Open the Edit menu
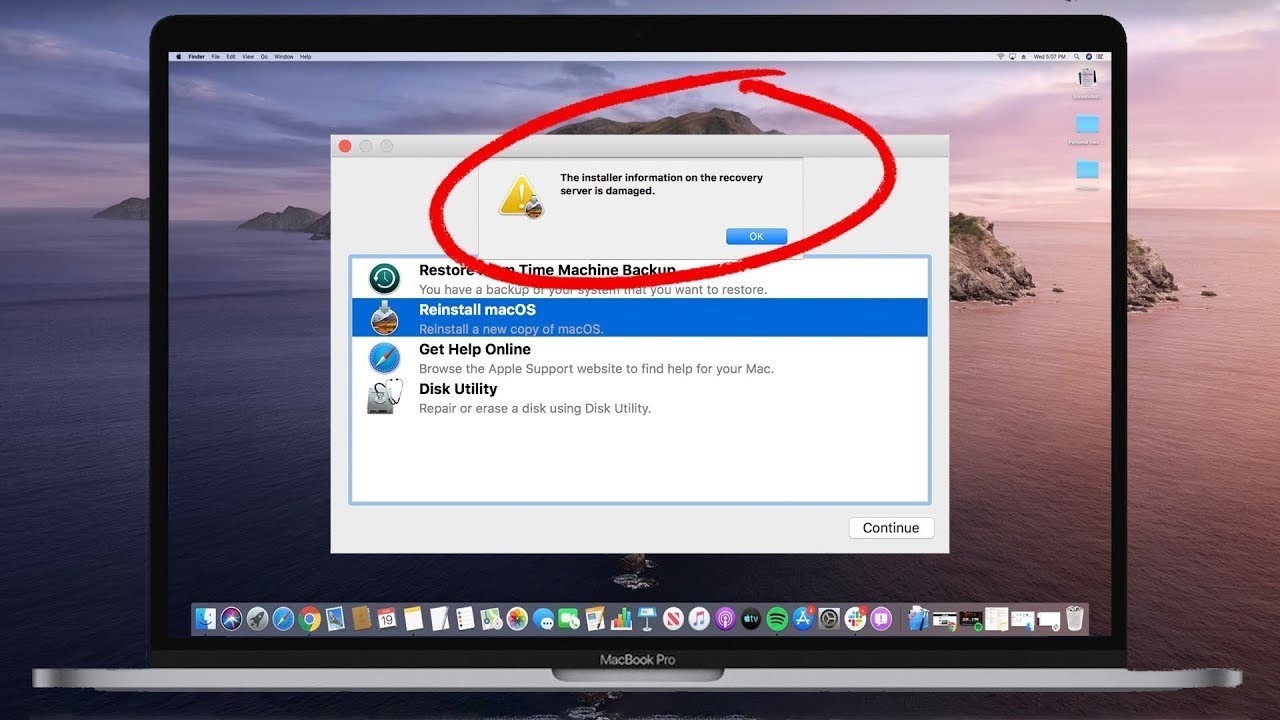Viewport: 1280px width, 720px height. click(x=231, y=57)
